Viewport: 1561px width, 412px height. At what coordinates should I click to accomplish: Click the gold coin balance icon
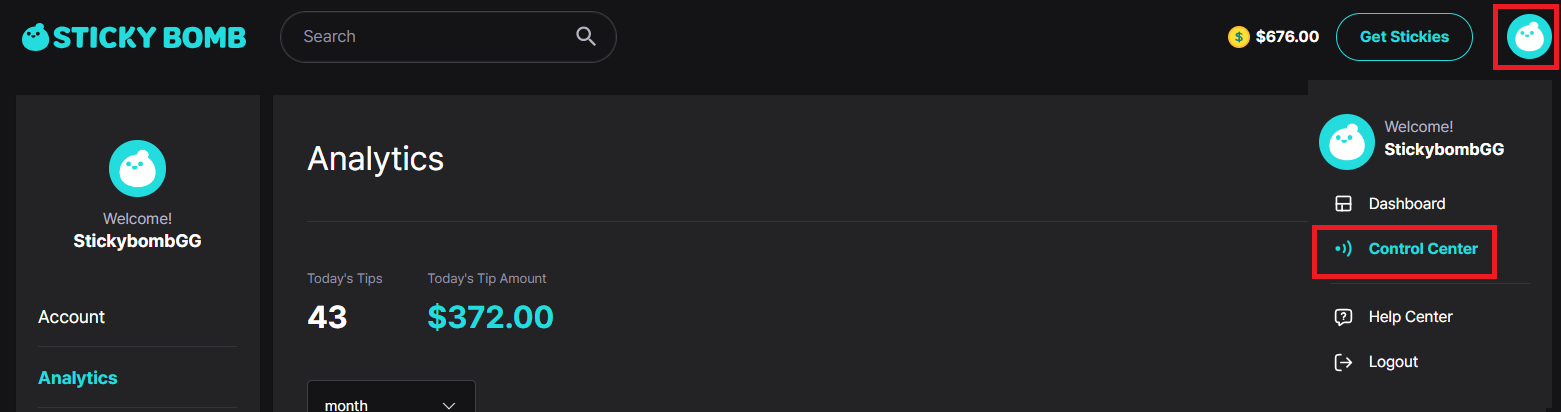click(x=1238, y=37)
